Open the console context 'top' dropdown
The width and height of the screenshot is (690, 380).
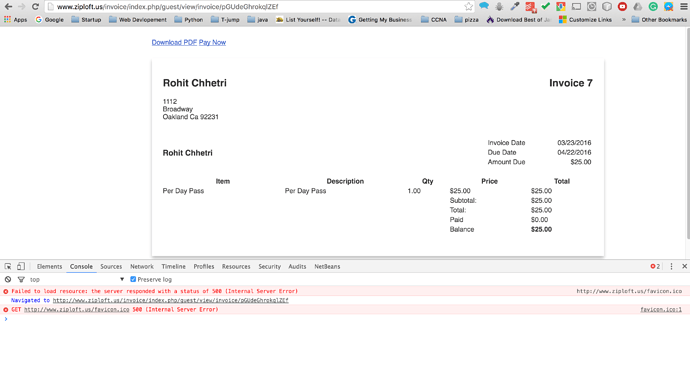pyautogui.click(x=77, y=279)
